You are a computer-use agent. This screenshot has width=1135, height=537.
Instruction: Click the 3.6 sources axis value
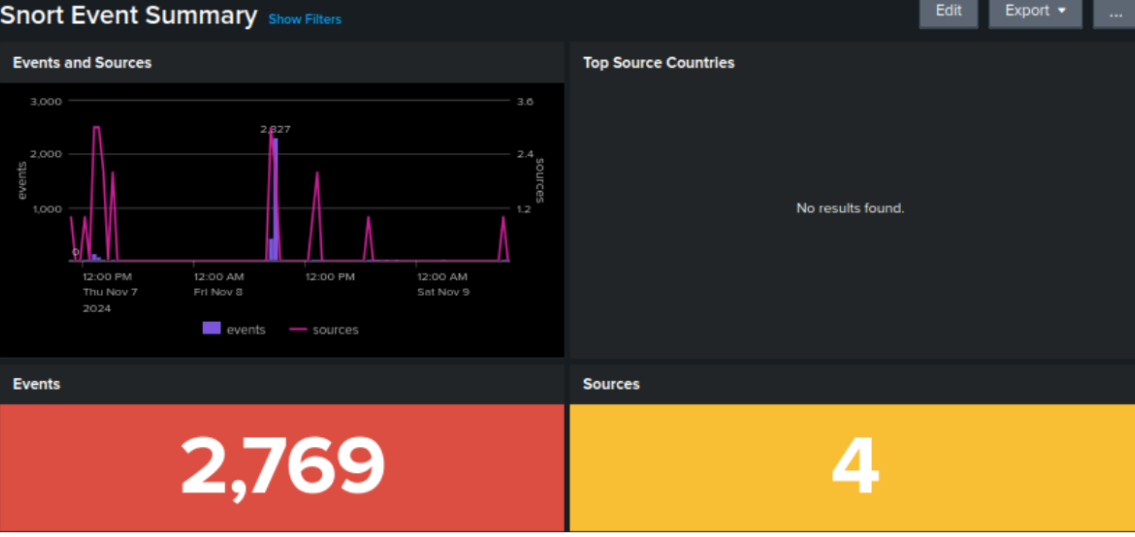(526, 101)
